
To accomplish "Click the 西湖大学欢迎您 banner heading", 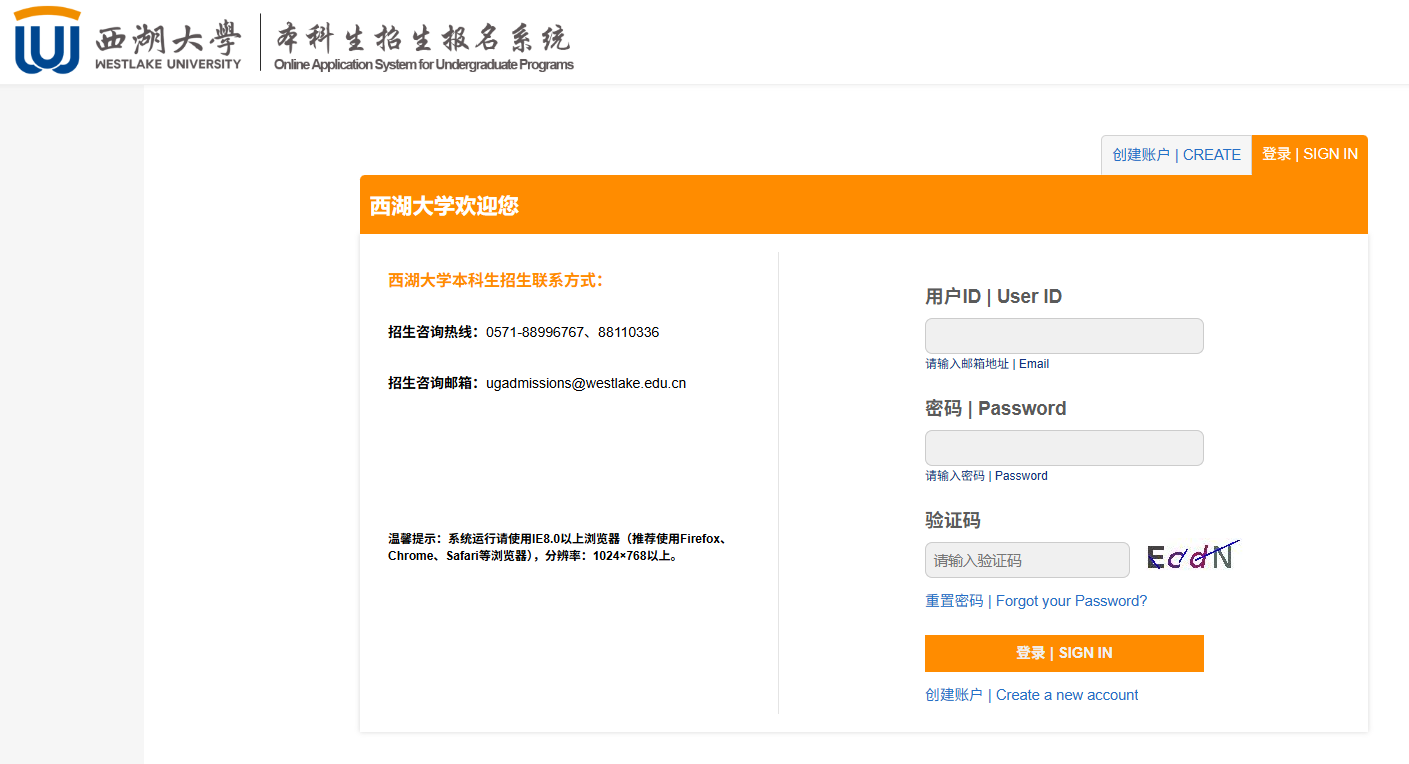I will (444, 206).
